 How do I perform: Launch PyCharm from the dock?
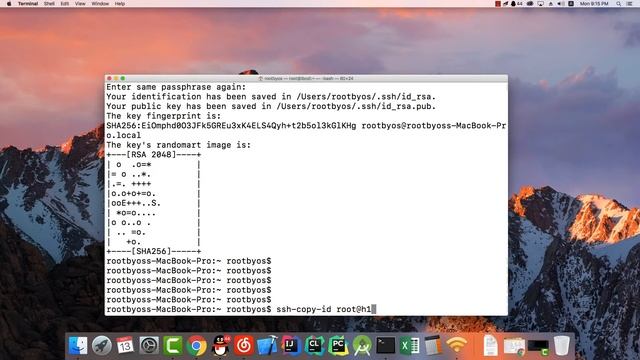coord(338,346)
